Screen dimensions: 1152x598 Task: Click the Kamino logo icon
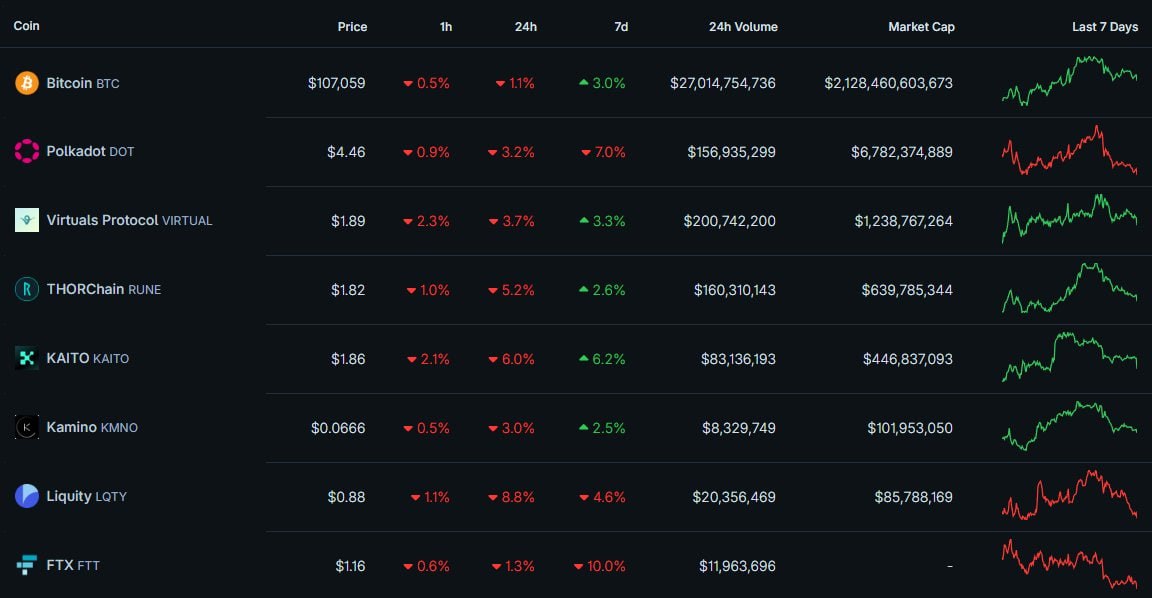coord(27,427)
